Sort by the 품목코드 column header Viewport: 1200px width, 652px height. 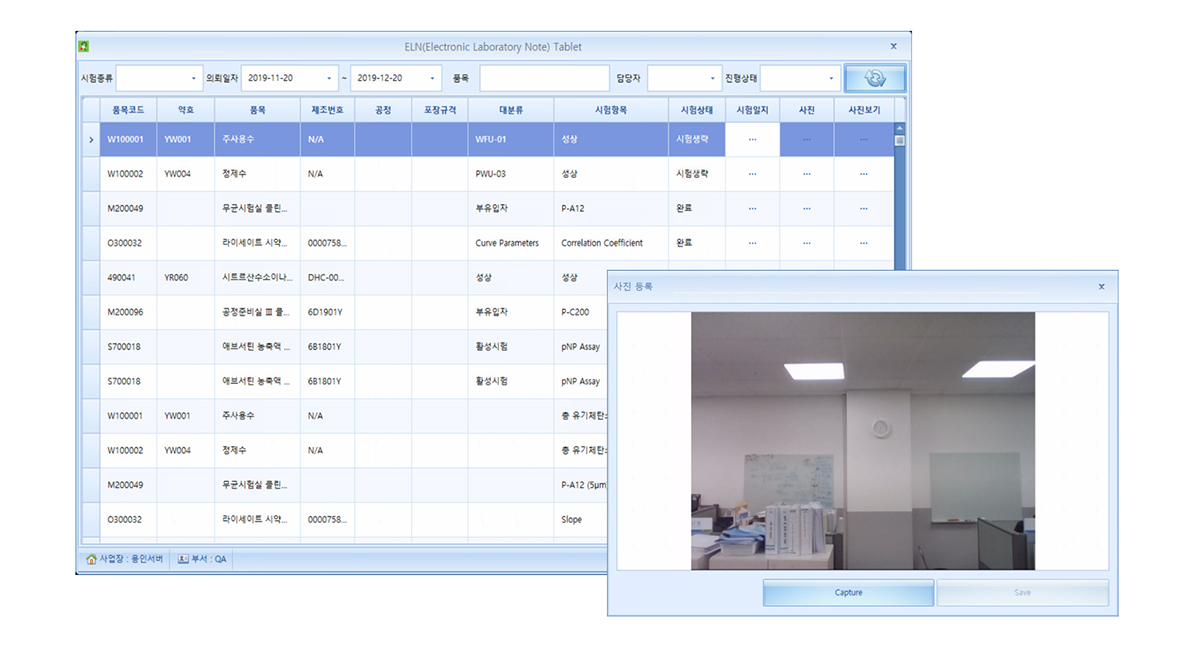coord(128,109)
